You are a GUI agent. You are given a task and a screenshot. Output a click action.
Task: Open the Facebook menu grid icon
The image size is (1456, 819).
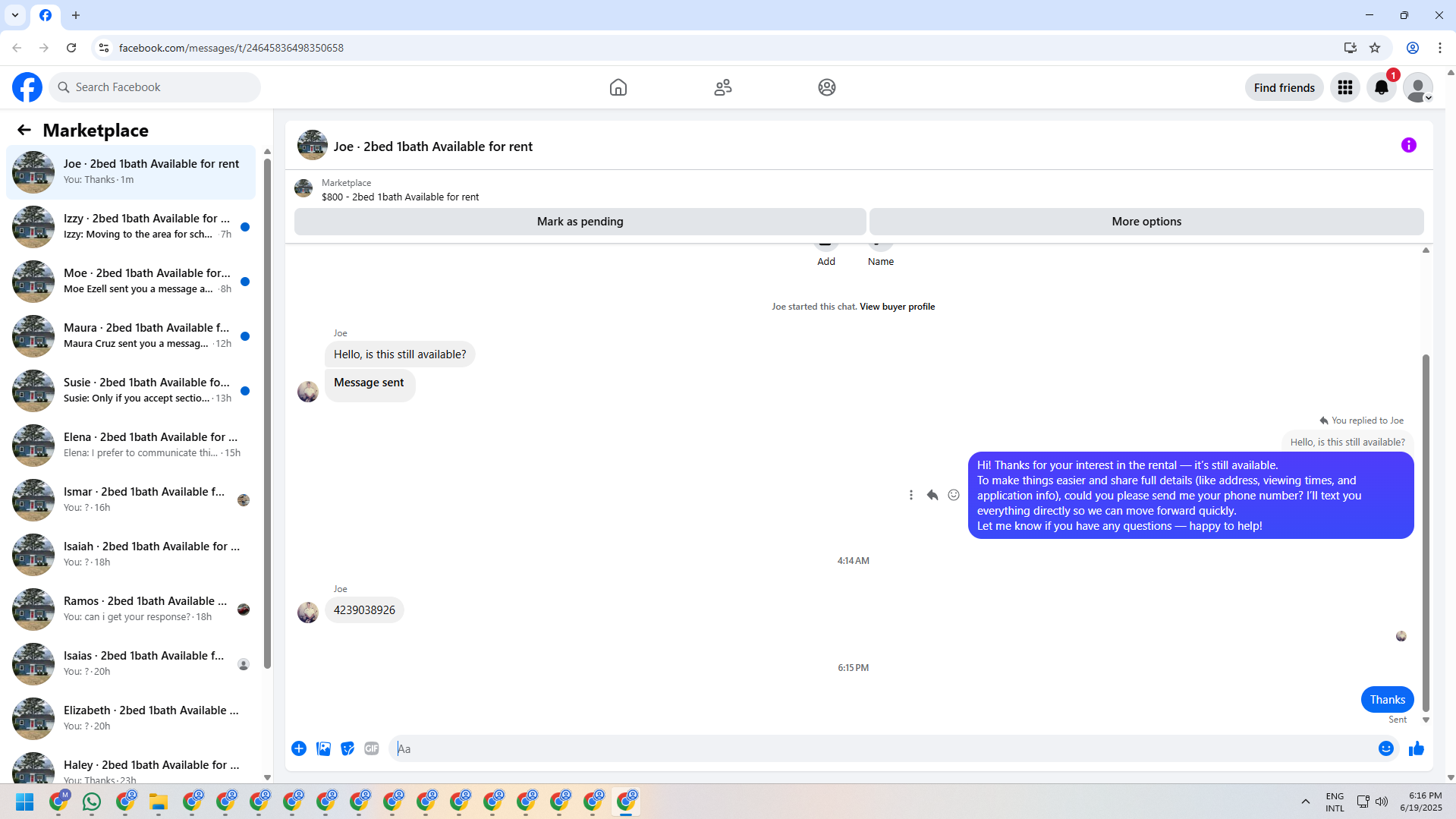tap(1345, 87)
